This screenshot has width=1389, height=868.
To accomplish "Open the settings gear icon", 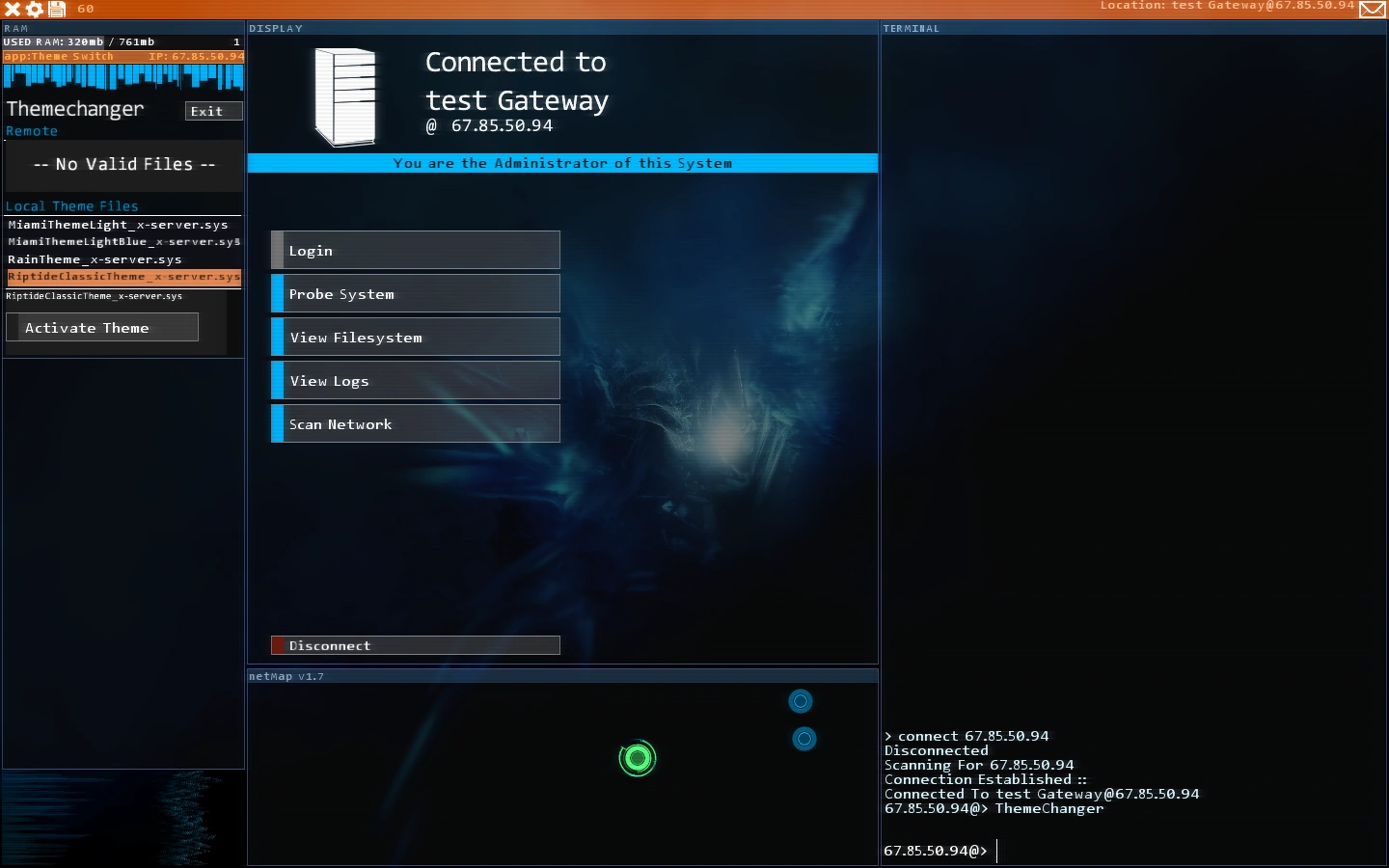I will [35, 9].
